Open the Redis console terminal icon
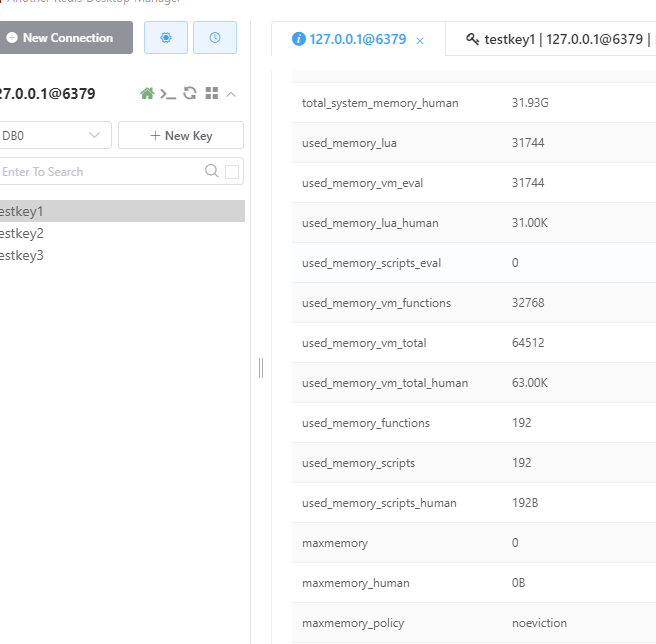656x644 pixels. click(168, 94)
